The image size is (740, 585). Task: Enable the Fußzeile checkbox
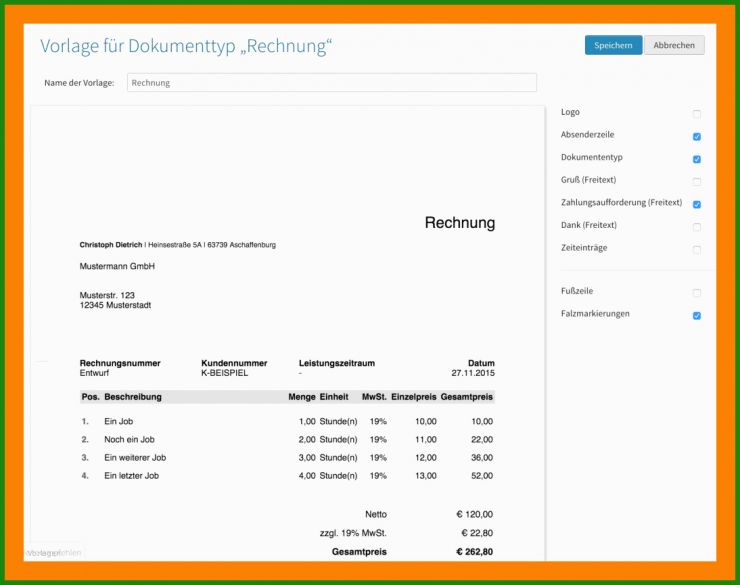(697, 293)
